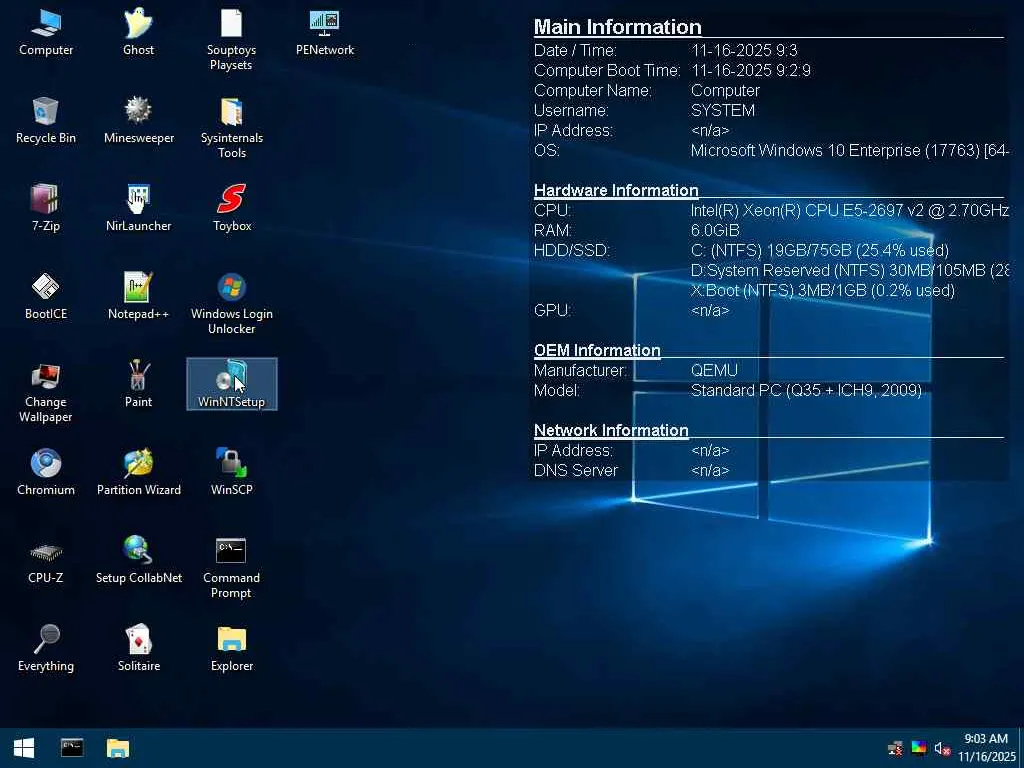1024x768 pixels.
Task: Click the X:Boot (NTFS) drive line
Action: pyautogui.click(x=823, y=291)
